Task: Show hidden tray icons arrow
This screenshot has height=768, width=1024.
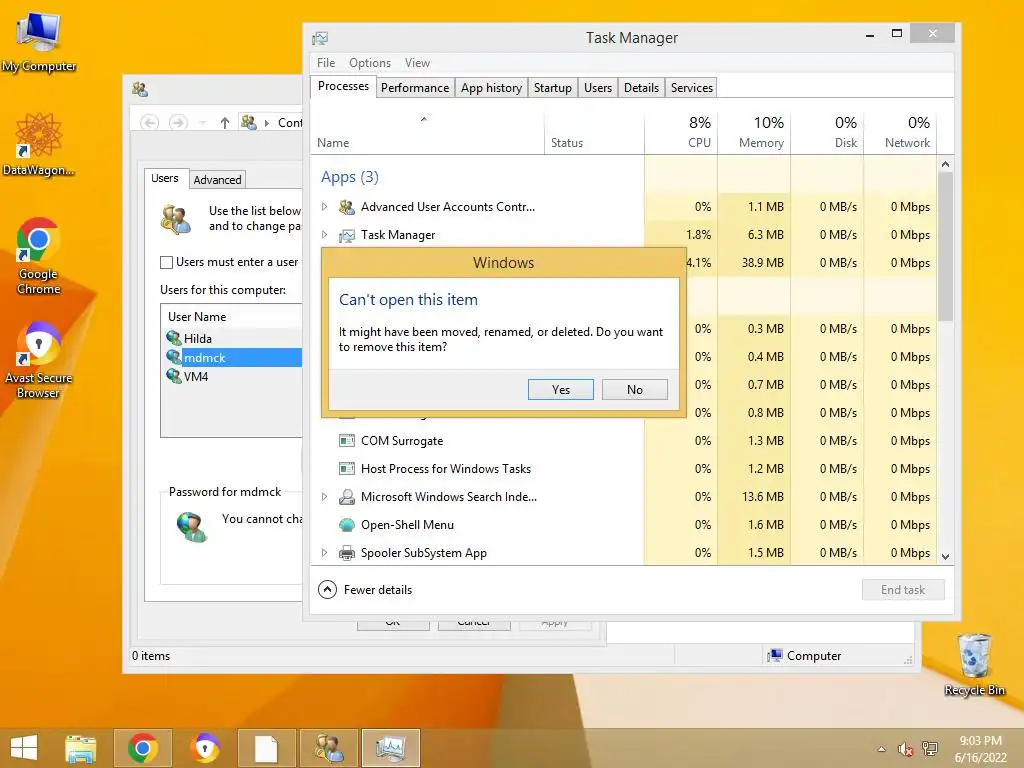Action: click(x=882, y=749)
